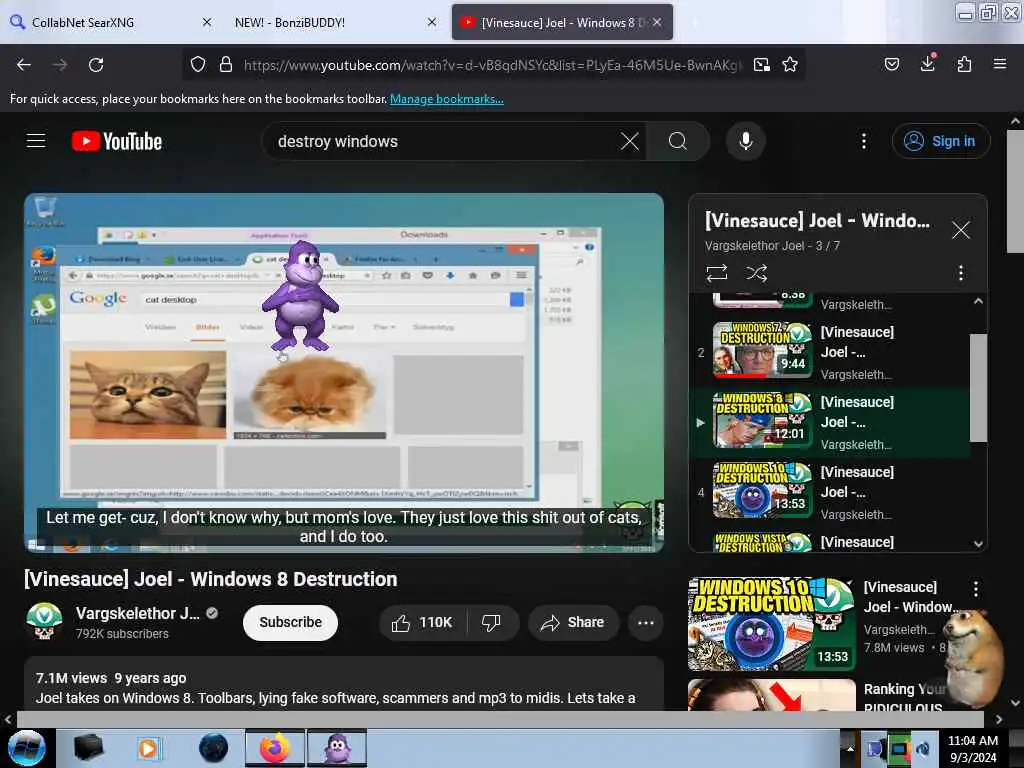Open Firefox application hamburger menu

1000,64
